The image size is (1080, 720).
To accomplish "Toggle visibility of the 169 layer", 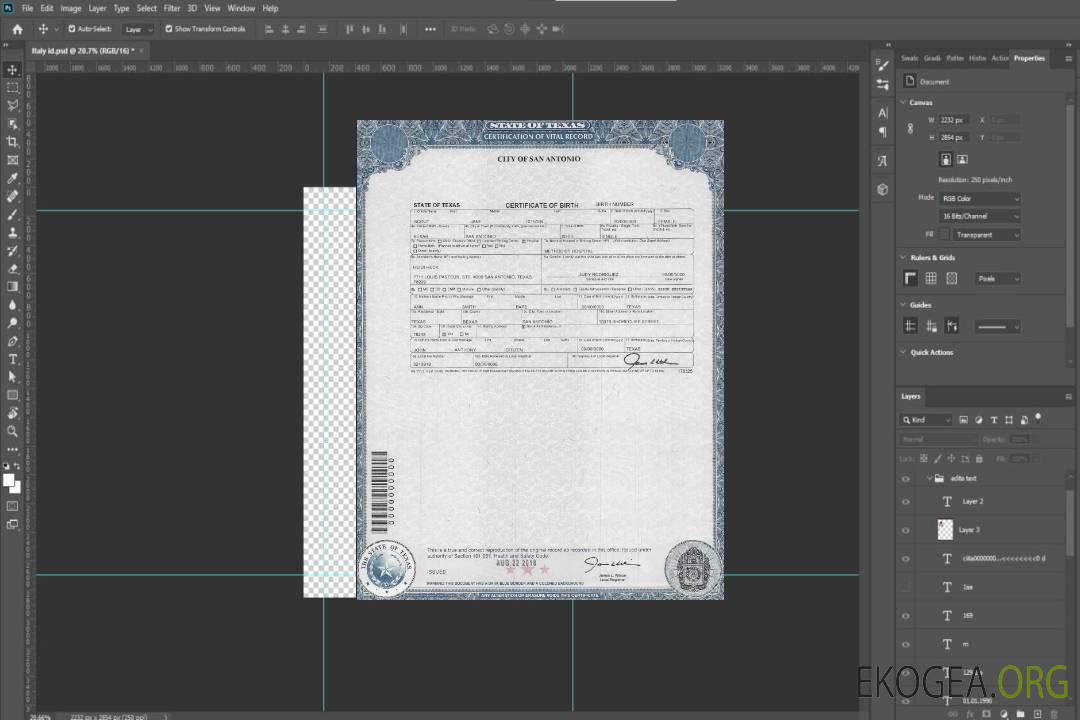I will tap(906, 615).
